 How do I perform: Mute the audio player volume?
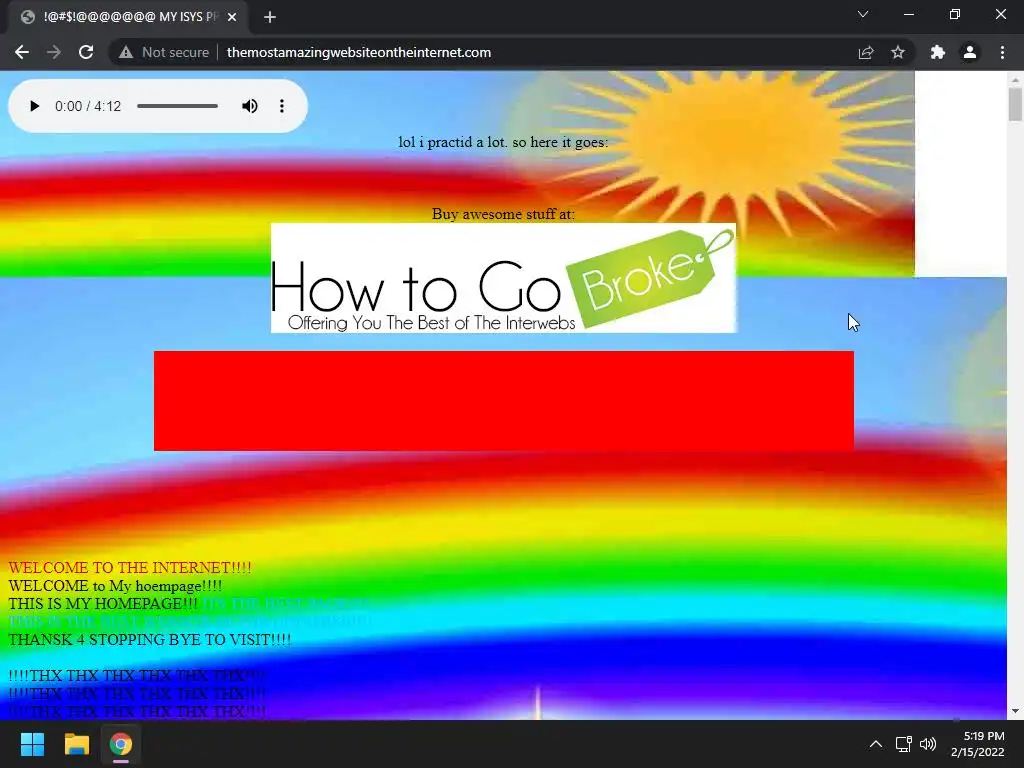tap(249, 106)
